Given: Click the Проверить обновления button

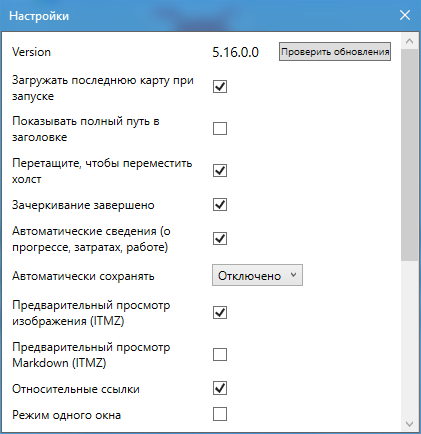Looking at the screenshot, I should tap(335, 52).
